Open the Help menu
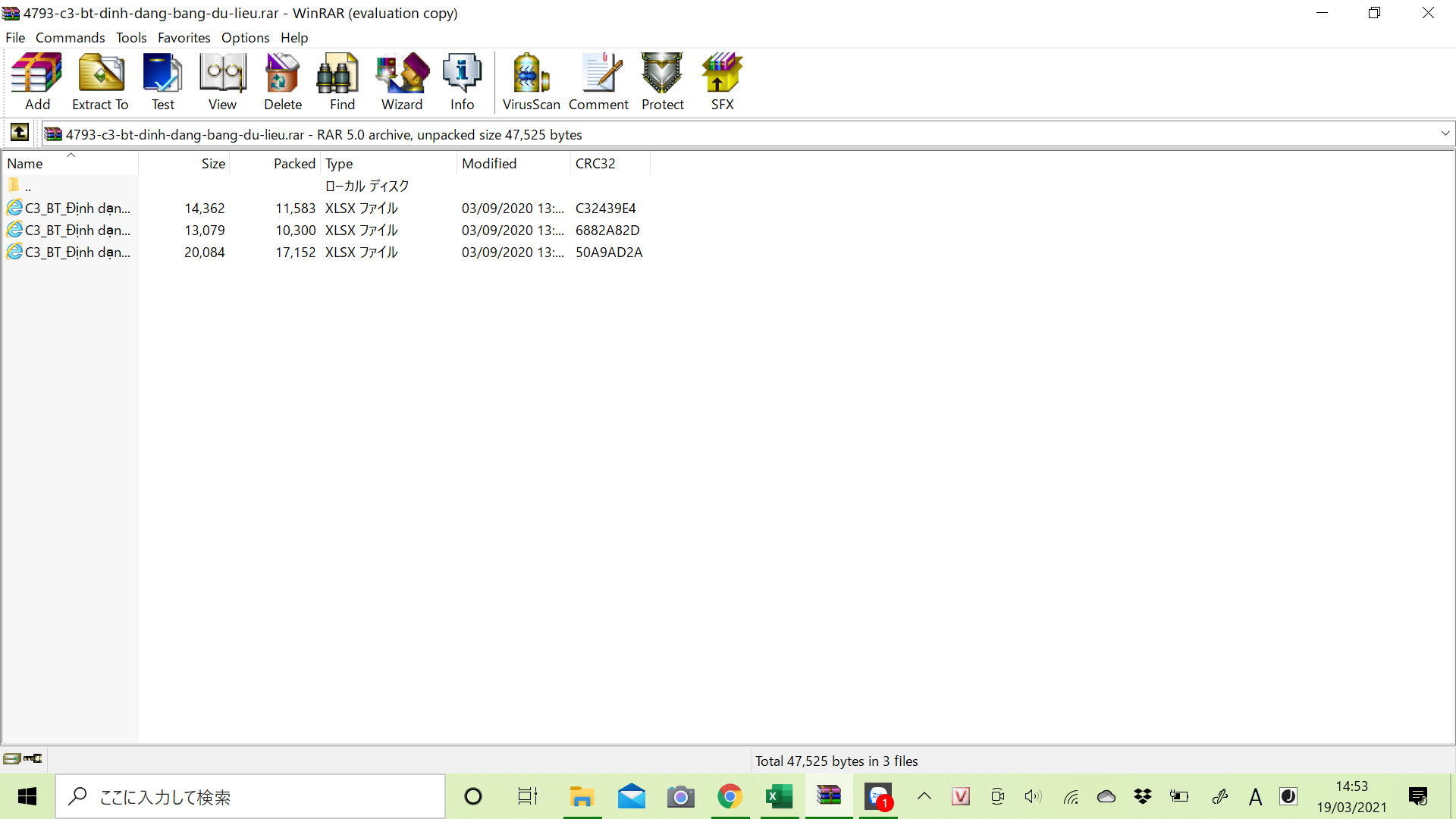This screenshot has height=819, width=1456. (294, 37)
